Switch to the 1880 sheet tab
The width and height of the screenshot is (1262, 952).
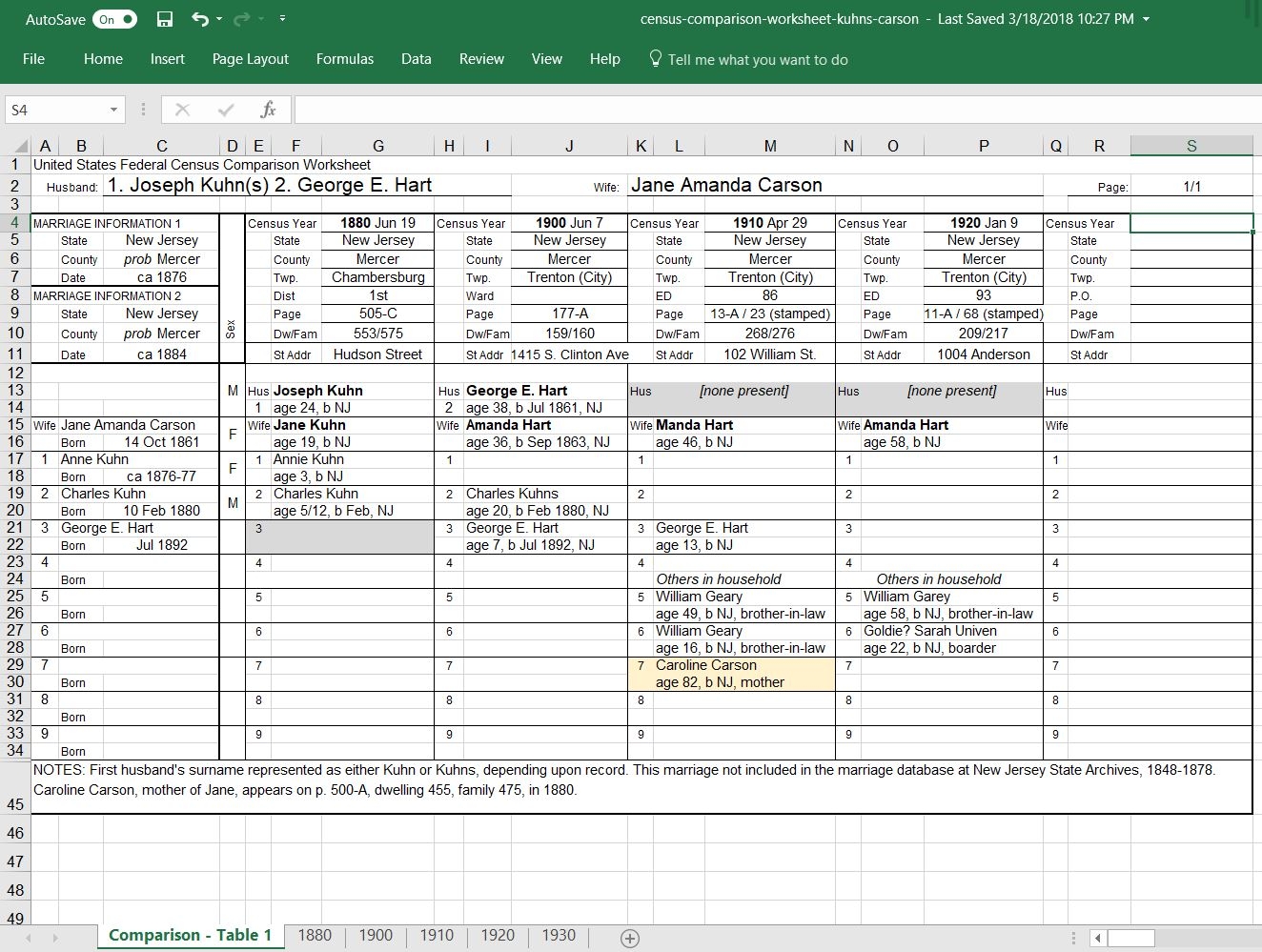[315, 935]
